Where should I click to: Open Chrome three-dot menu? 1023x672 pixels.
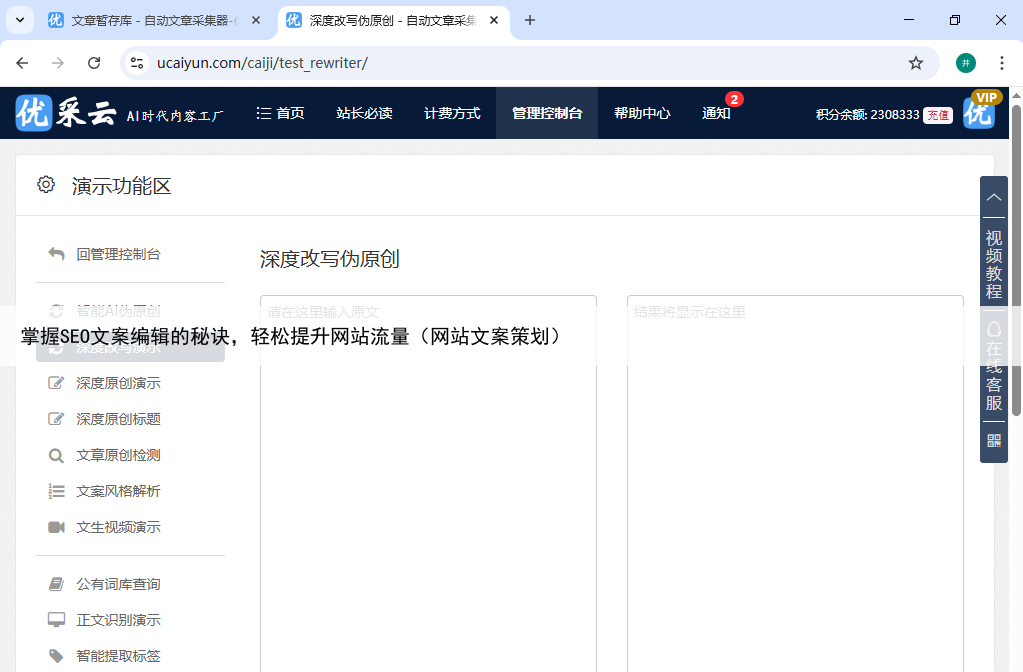pos(1001,63)
